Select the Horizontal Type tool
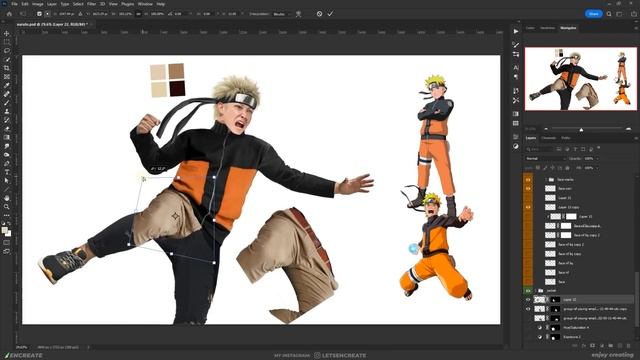This screenshot has height=360, width=640. 7,172
